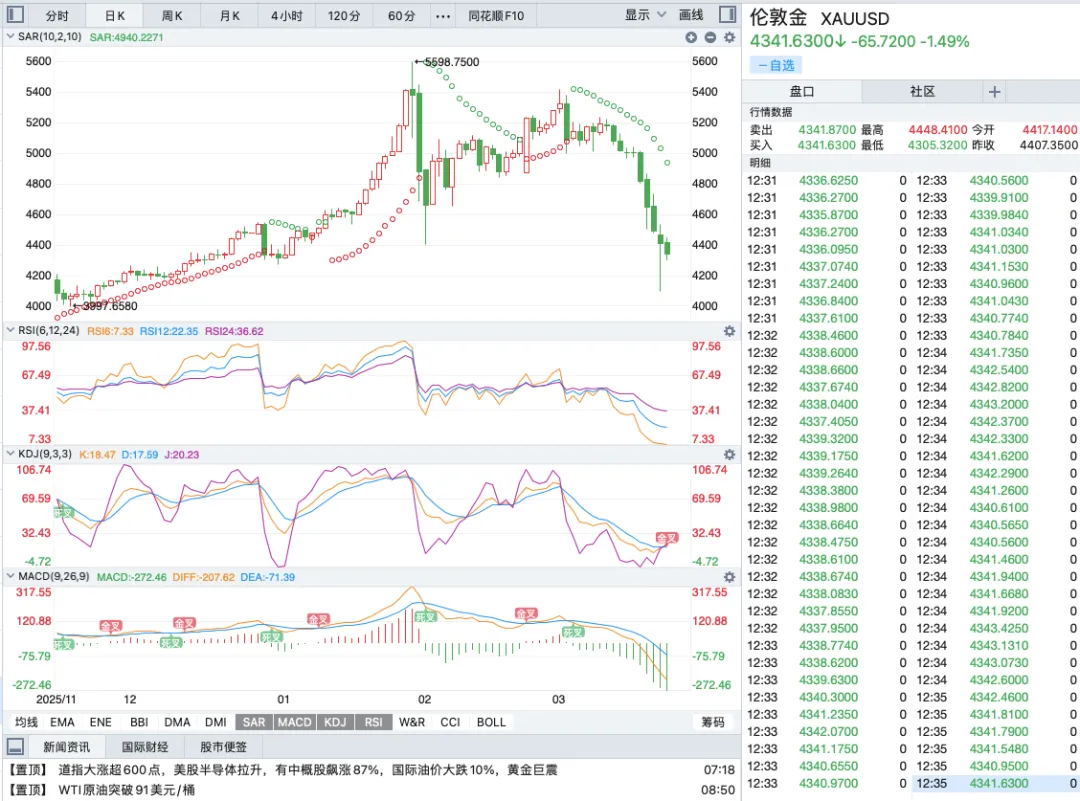Add a new tab with plus icon

pos(995,91)
